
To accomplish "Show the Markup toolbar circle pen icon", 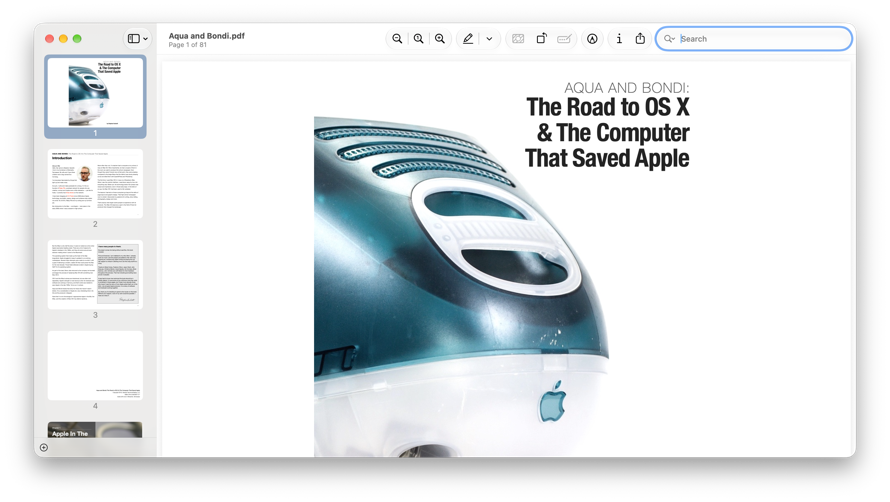I will [x=592, y=39].
